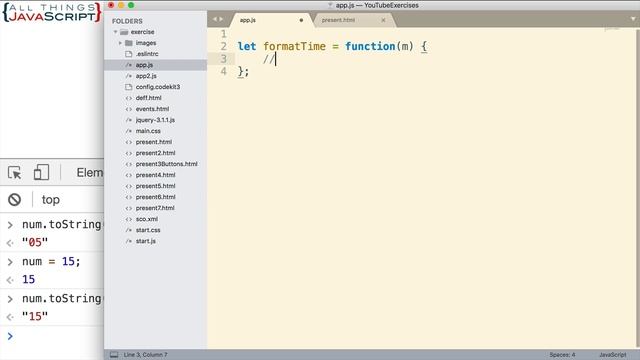Switch to the app.js editor tab

pyautogui.click(x=248, y=20)
